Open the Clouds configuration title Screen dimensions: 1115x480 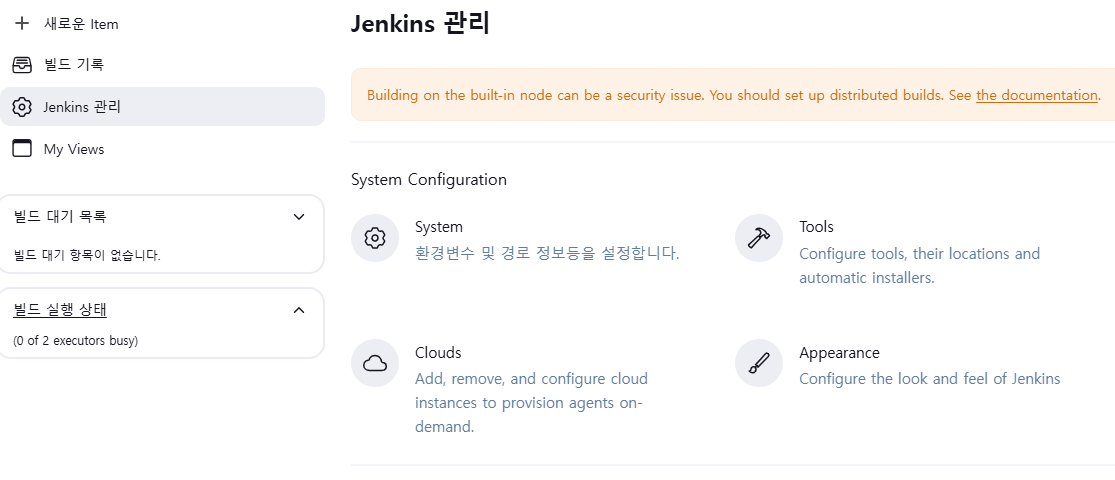click(x=438, y=353)
